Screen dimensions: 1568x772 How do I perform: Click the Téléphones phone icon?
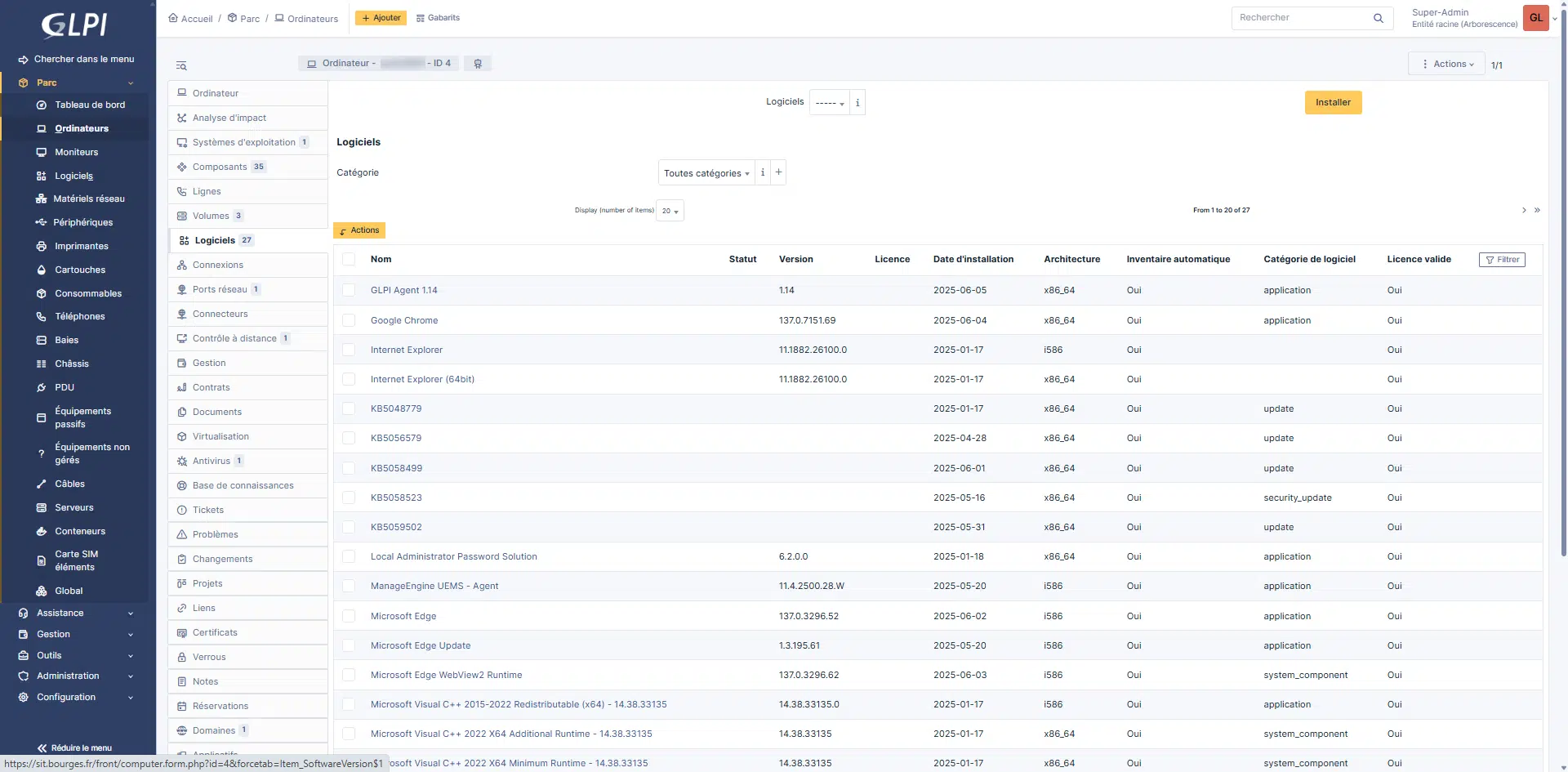pos(41,316)
